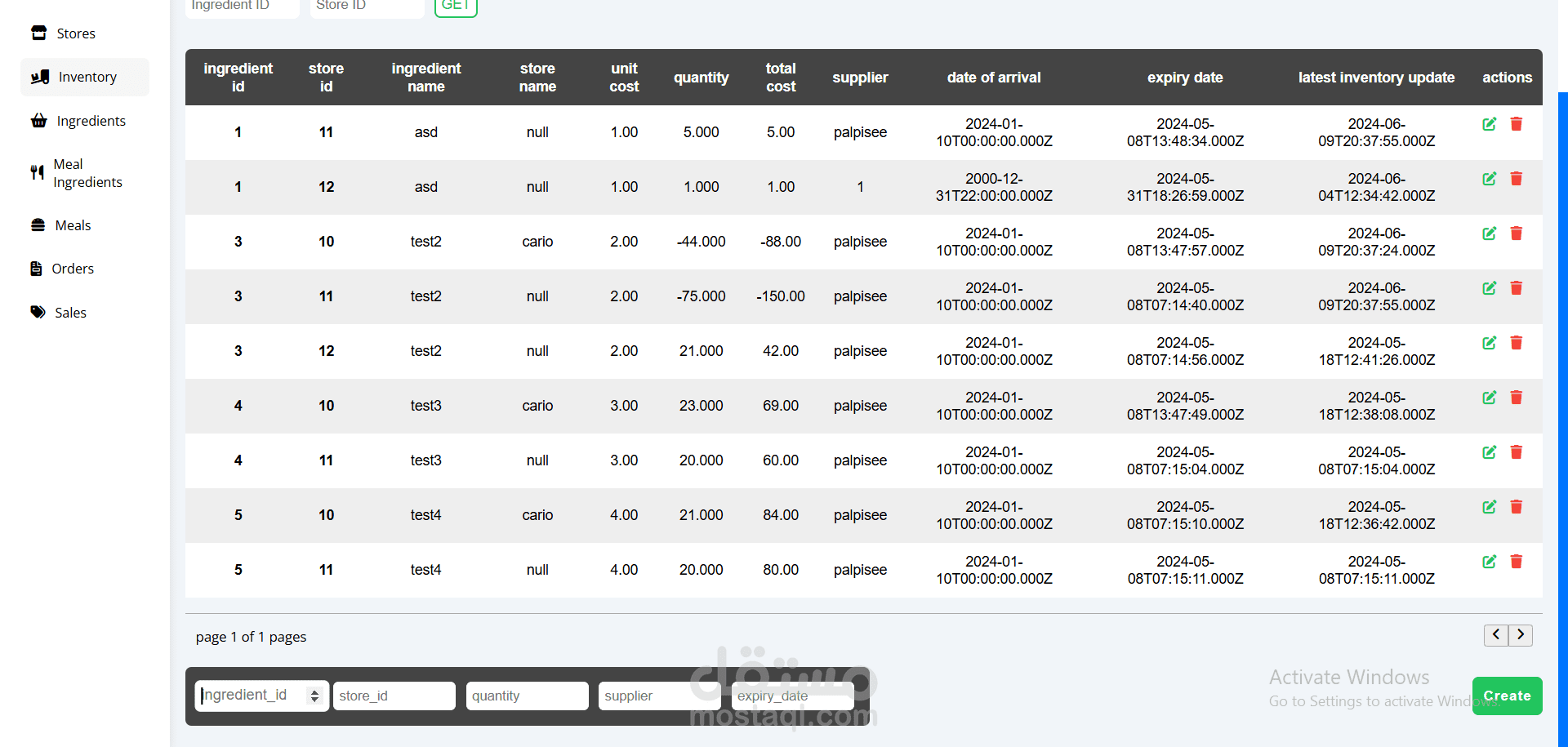Viewport: 1568px width, 747px height.
Task: Delete the asd row for store 12
Action: tap(1517, 179)
